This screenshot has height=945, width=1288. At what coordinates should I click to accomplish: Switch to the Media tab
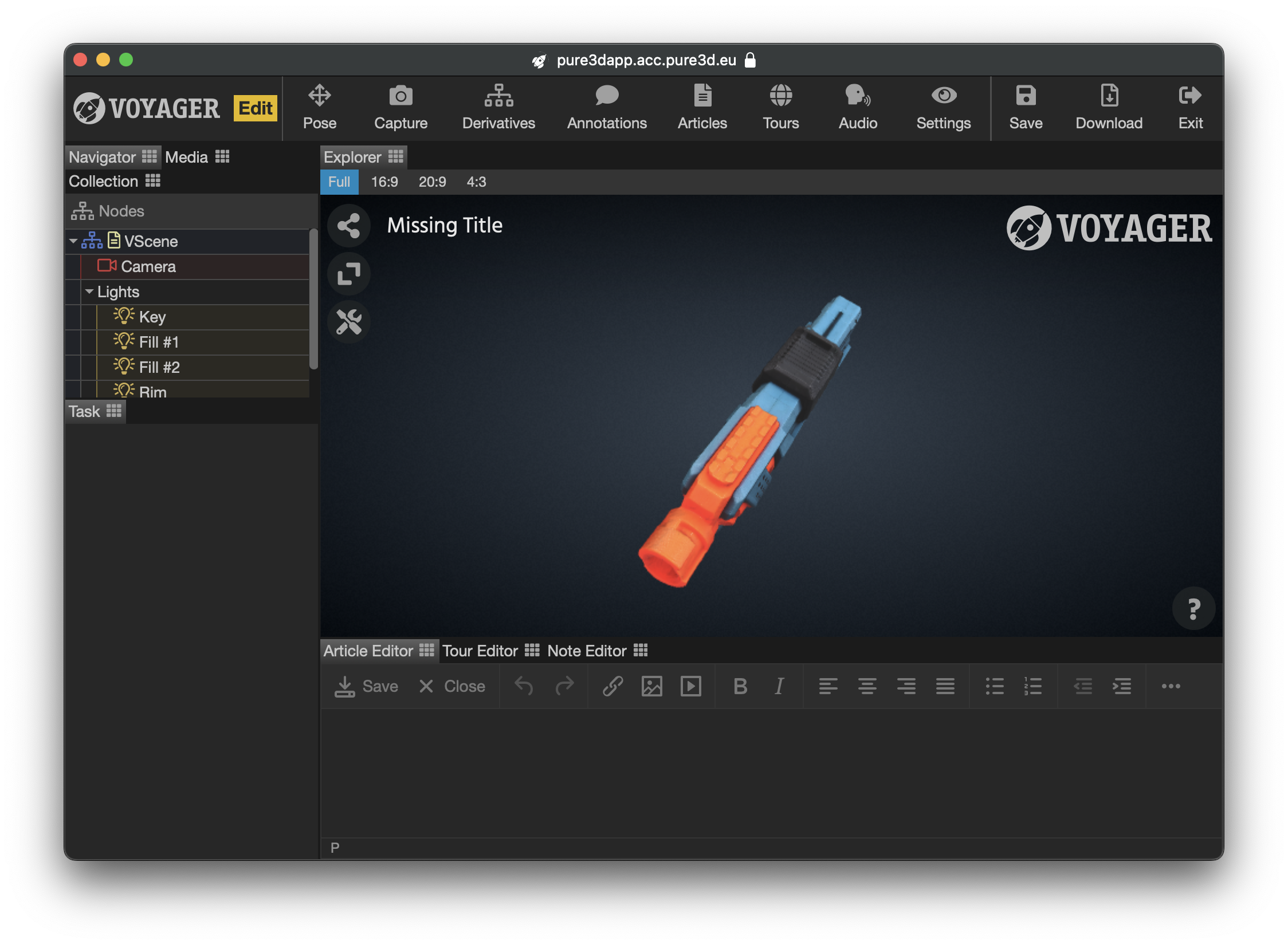click(187, 157)
